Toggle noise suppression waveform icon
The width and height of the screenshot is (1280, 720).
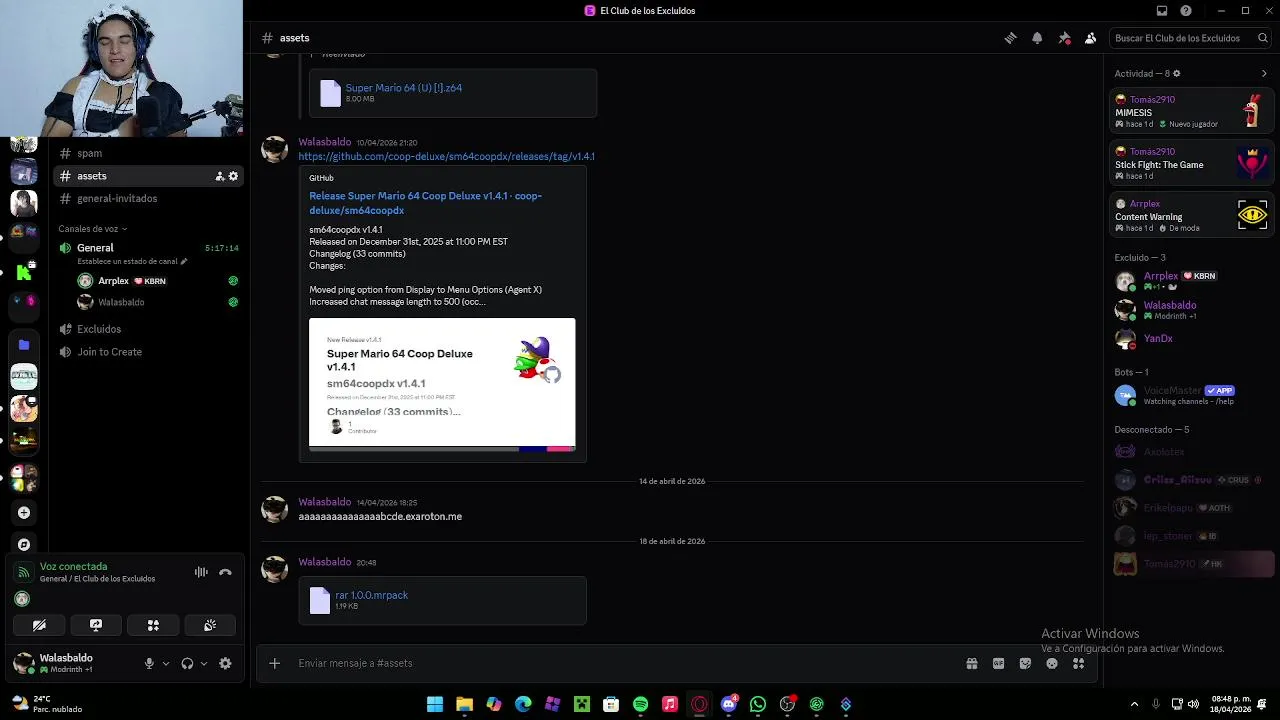tap(201, 572)
